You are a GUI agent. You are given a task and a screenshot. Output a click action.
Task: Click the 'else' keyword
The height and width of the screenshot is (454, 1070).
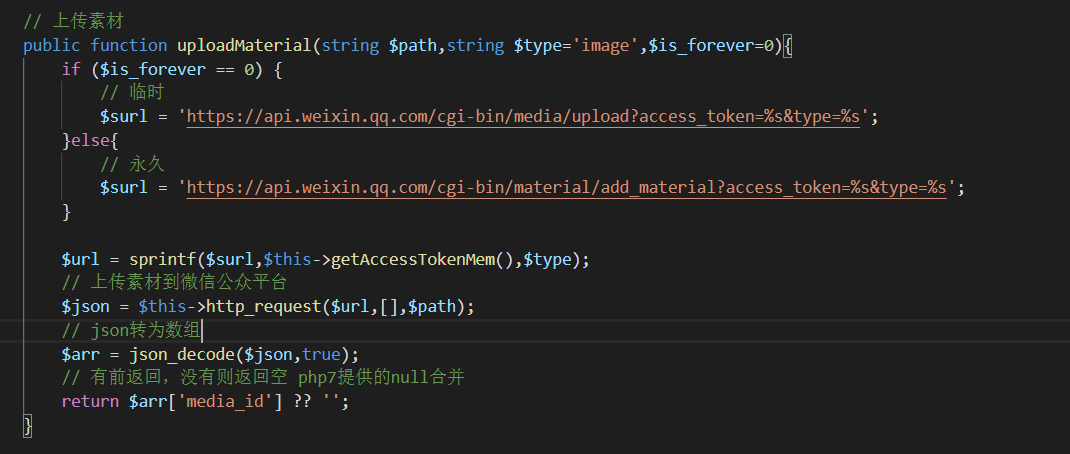coord(89,141)
